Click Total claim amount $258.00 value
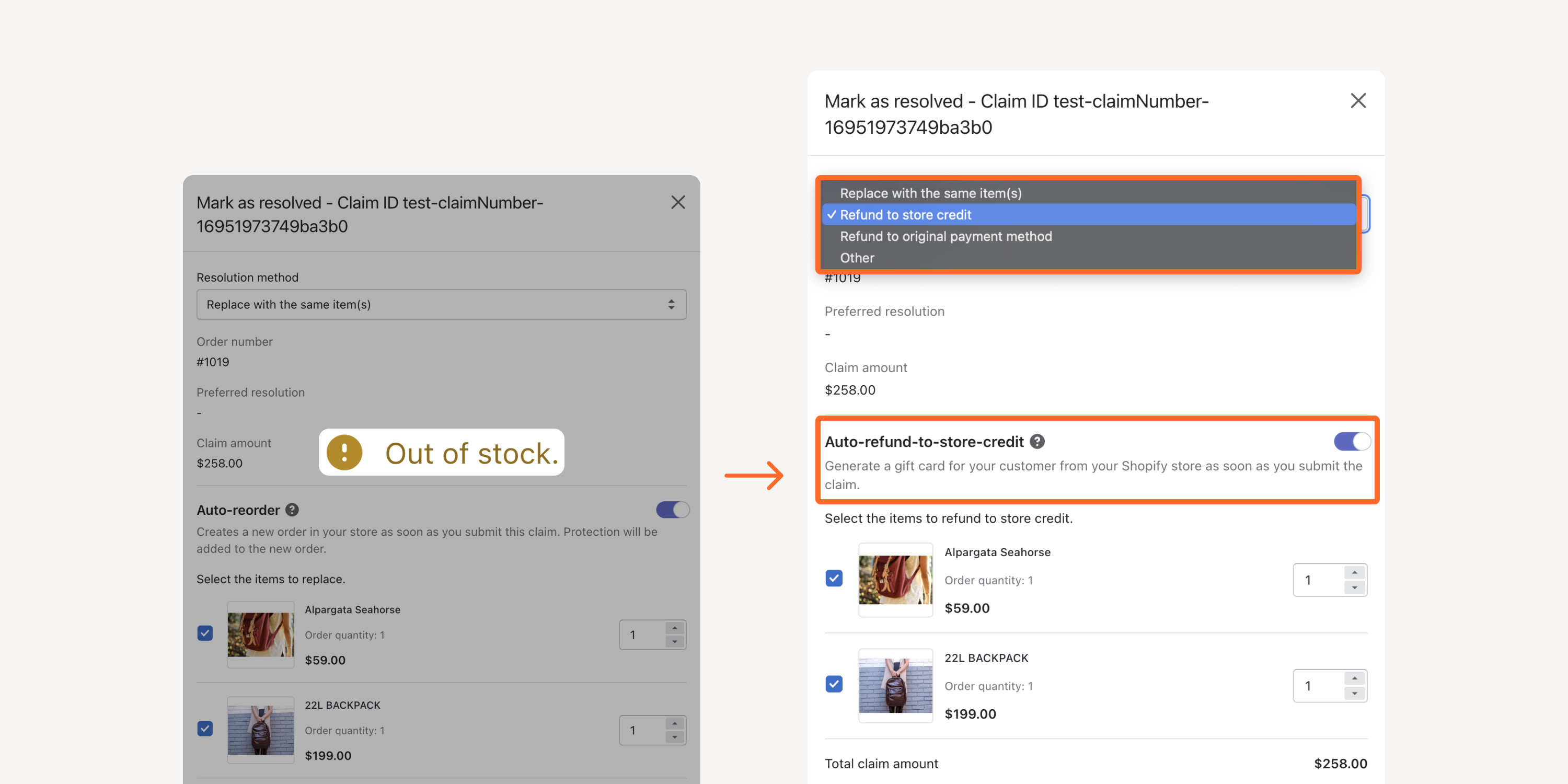This screenshot has height=784, width=1568. pyautogui.click(x=1340, y=763)
